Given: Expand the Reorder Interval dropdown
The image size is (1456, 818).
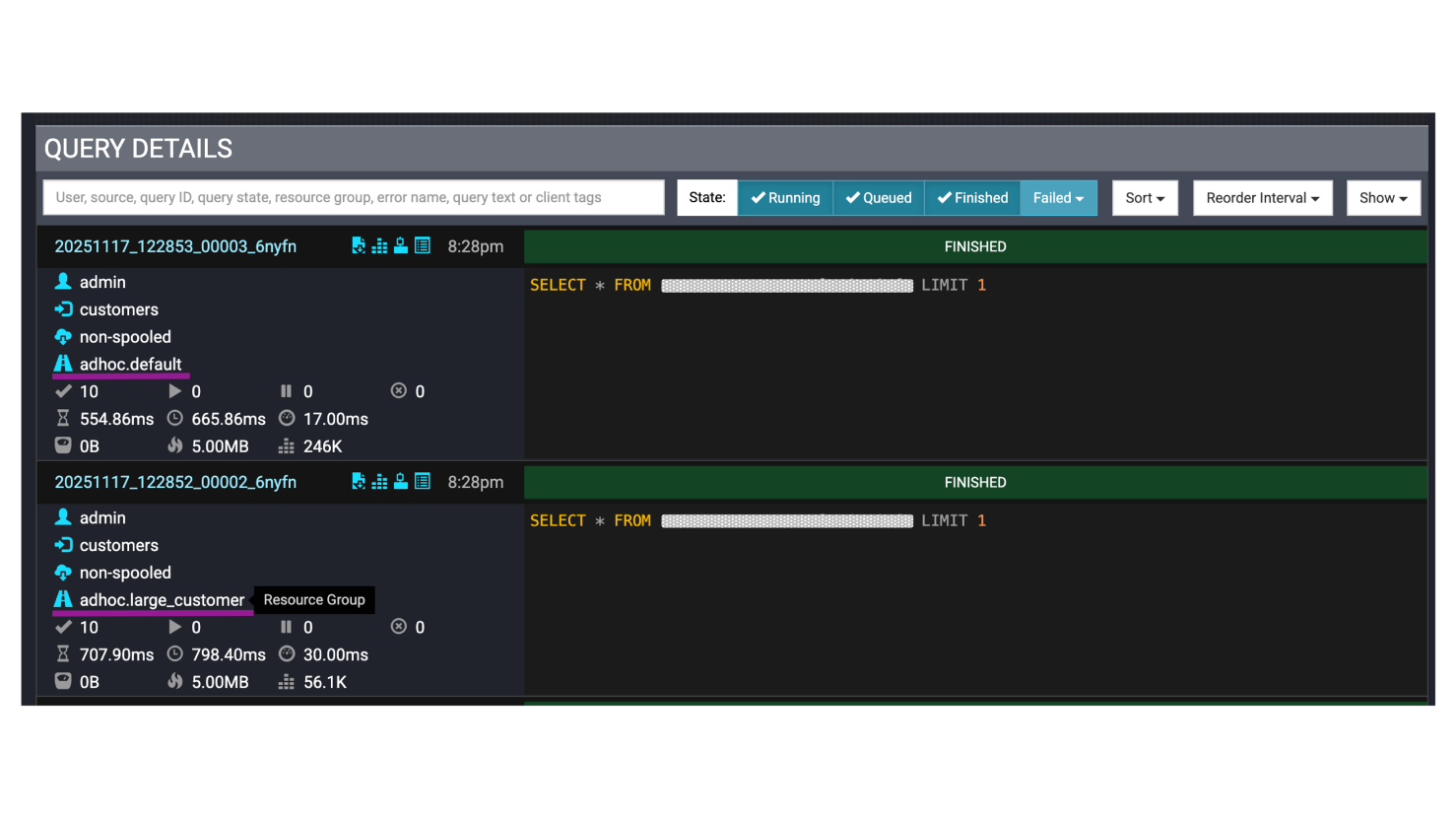Looking at the screenshot, I should pos(1262,198).
